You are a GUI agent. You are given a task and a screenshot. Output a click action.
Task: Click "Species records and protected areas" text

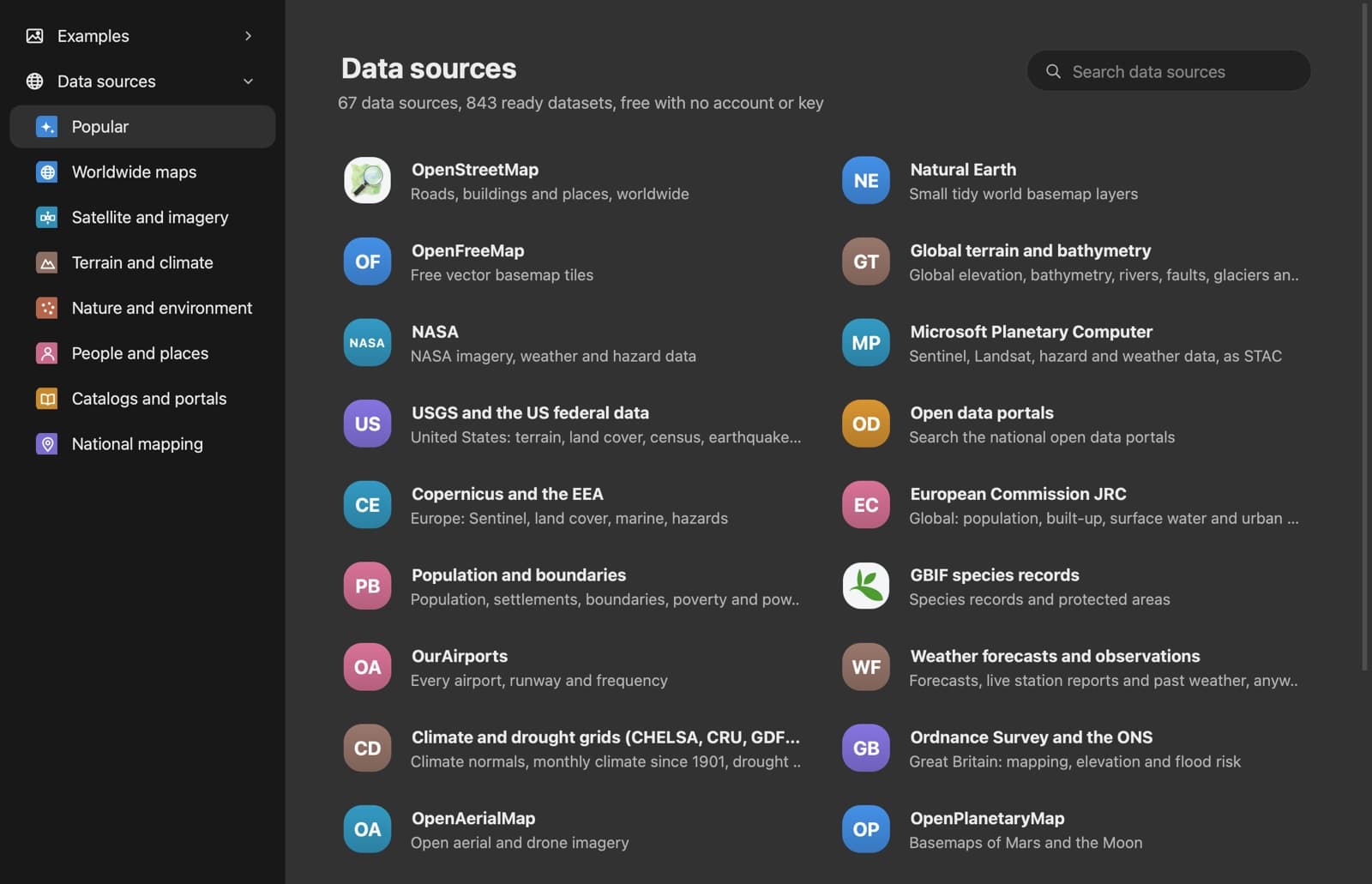(x=1039, y=599)
